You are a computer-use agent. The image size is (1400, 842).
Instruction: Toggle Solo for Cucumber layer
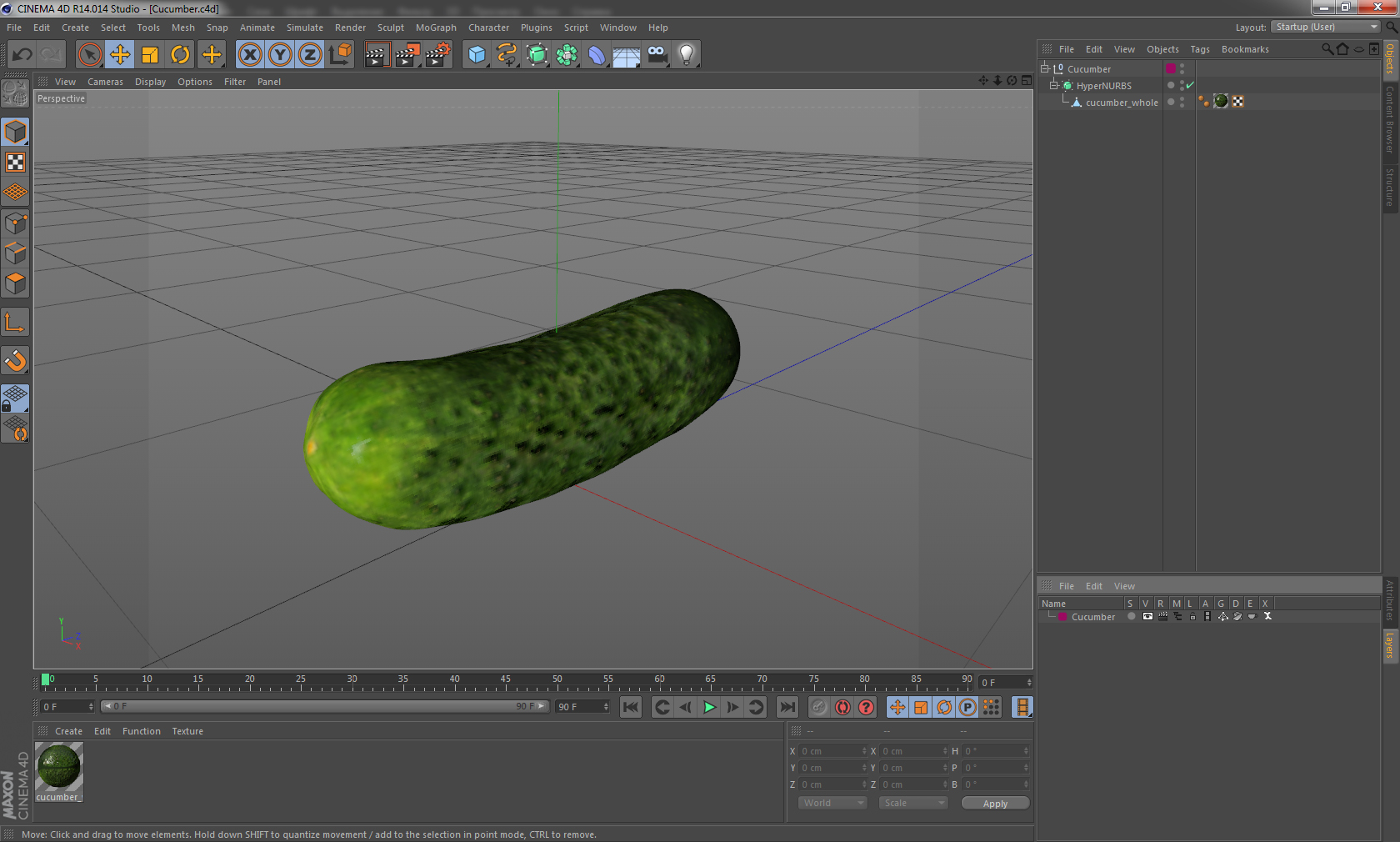click(x=1131, y=616)
